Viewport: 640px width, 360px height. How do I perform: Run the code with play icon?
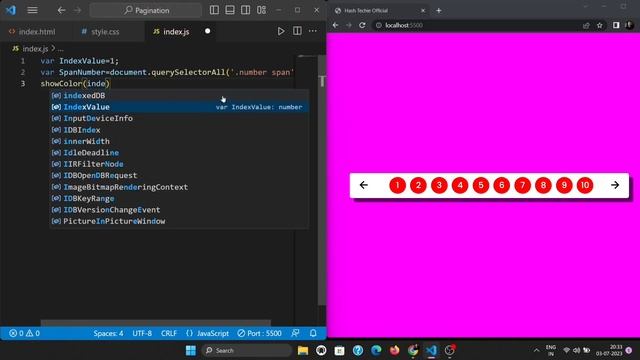[281, 31]
